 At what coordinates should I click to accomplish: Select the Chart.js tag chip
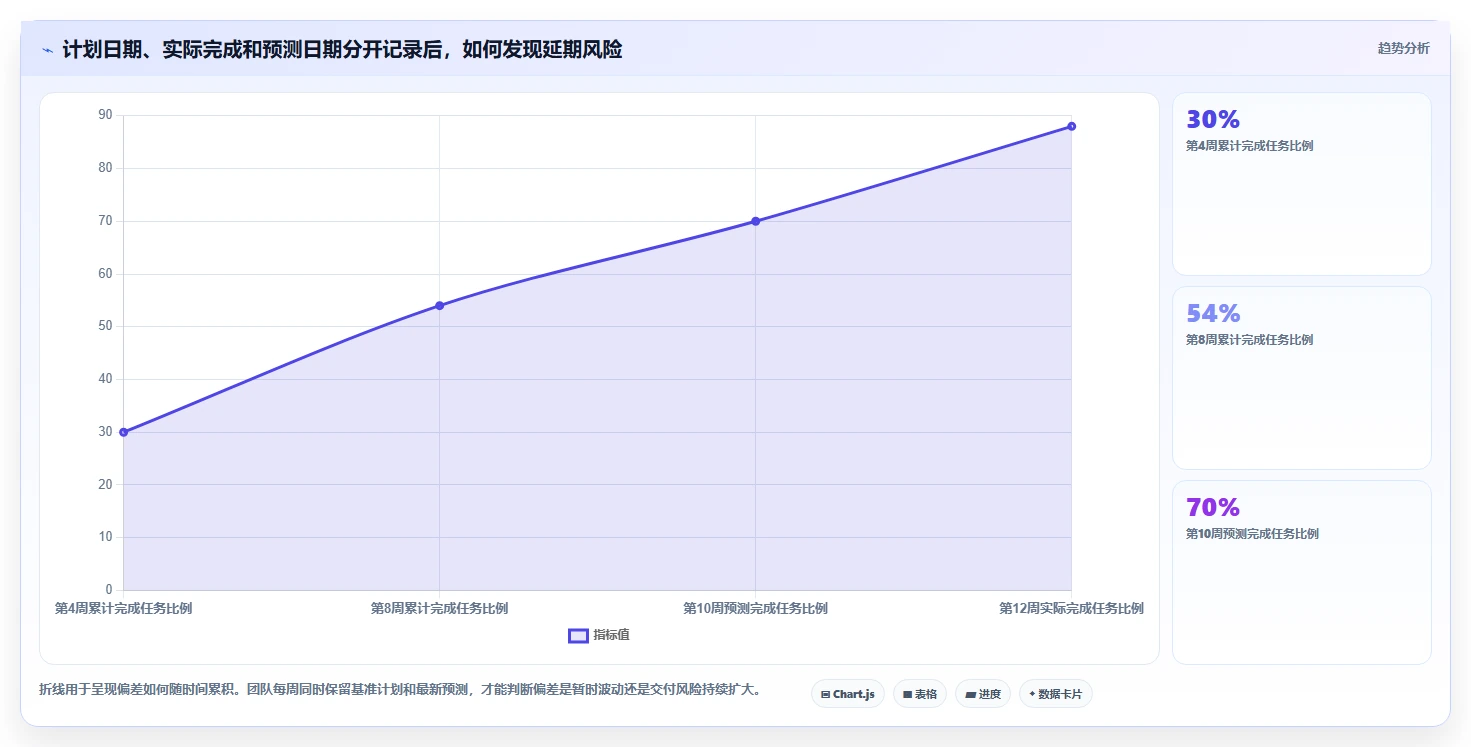tap(847, 694)
